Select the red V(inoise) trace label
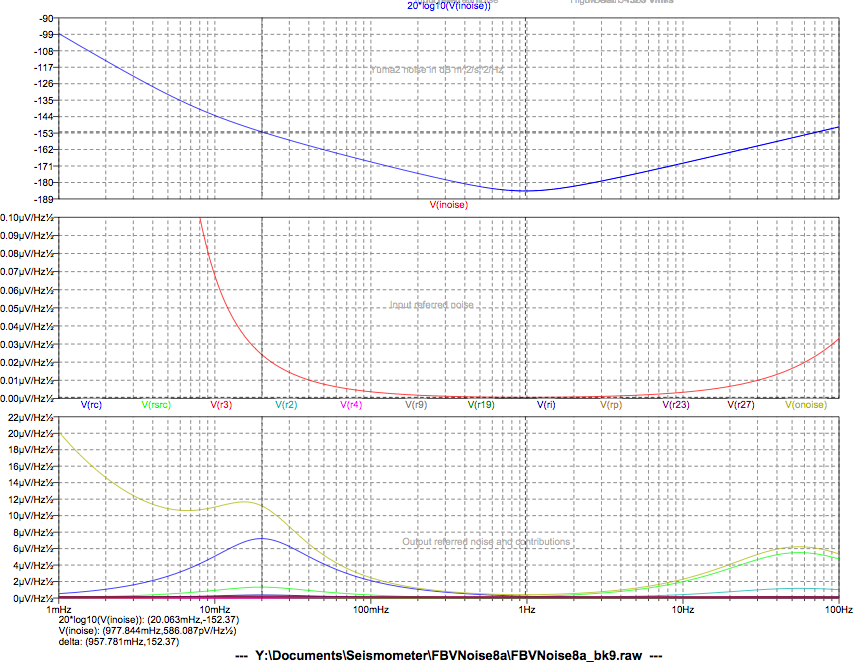This screenshot has width=856, height=662. coord(449,205)
